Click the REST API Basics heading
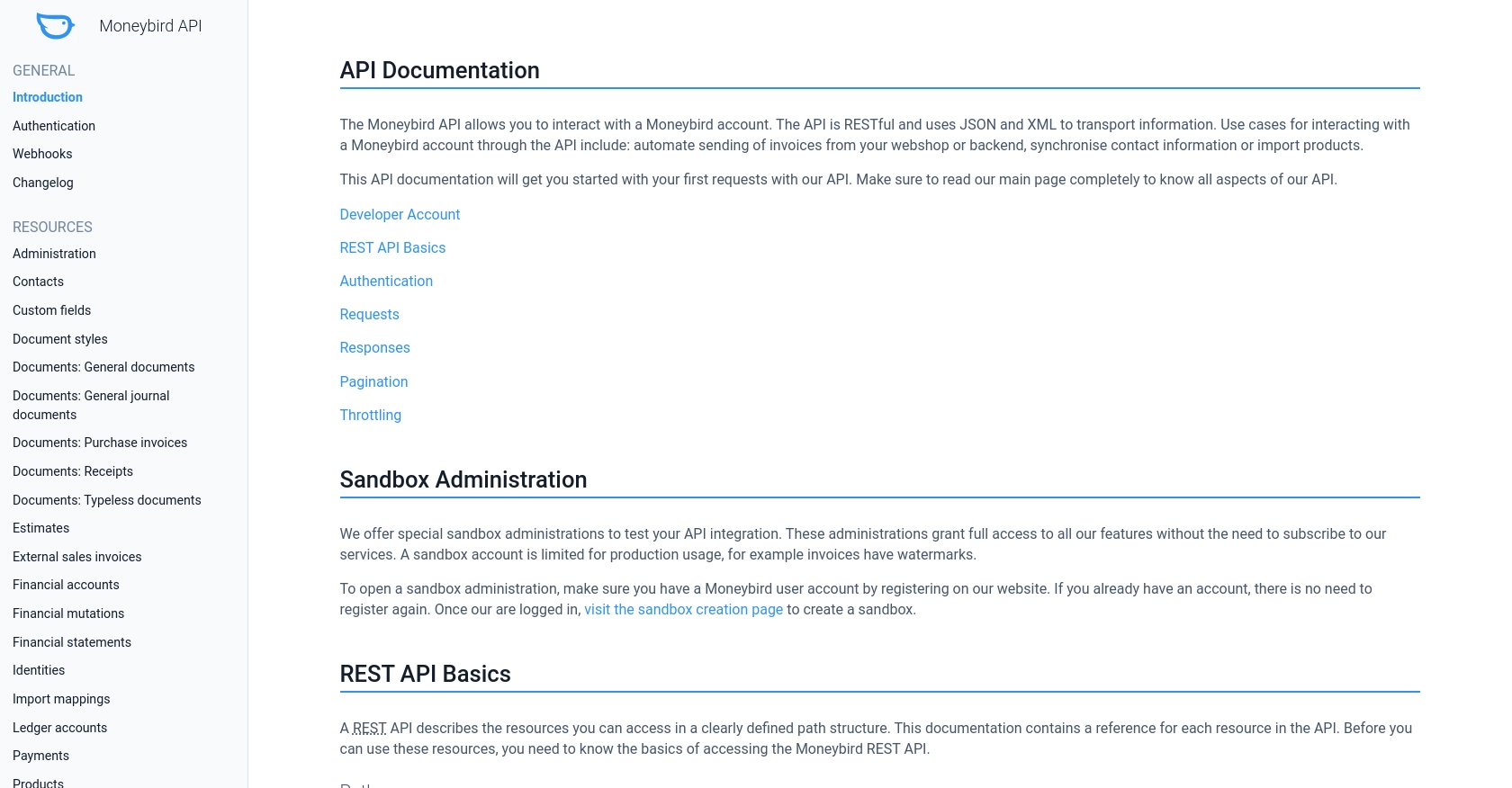 pos(425,674)
